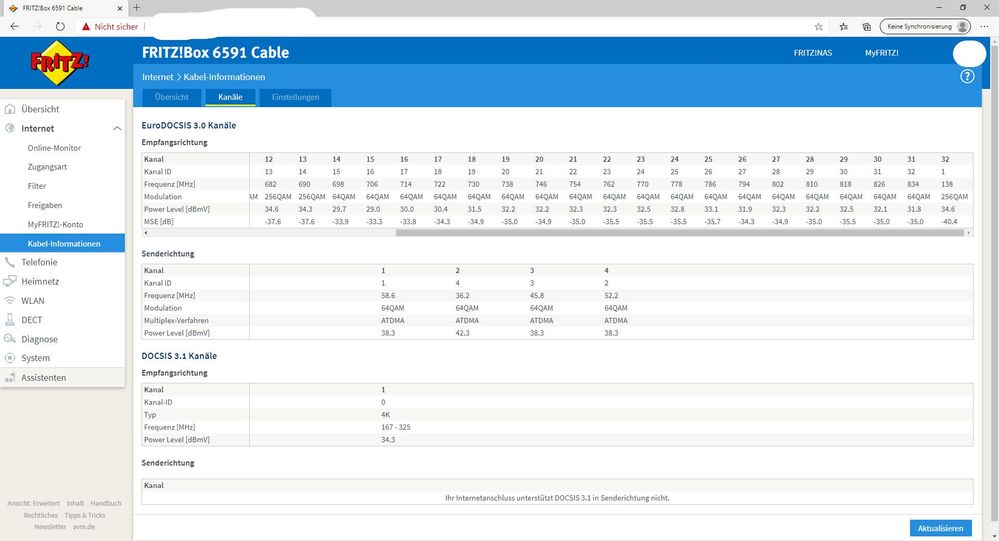Switch to the Übersicht tab
The height and width of the screenshot is (541, 999).
tap(172, 97)
